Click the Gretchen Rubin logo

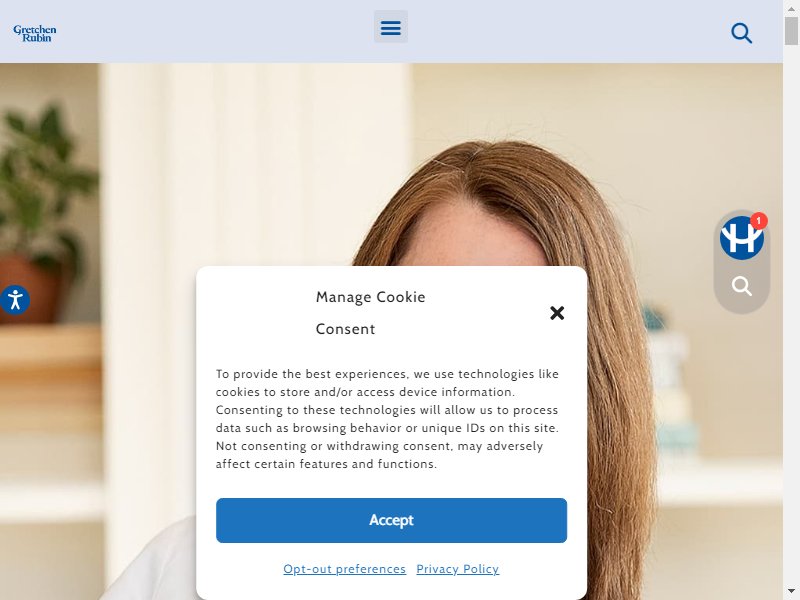coord(35,33)
